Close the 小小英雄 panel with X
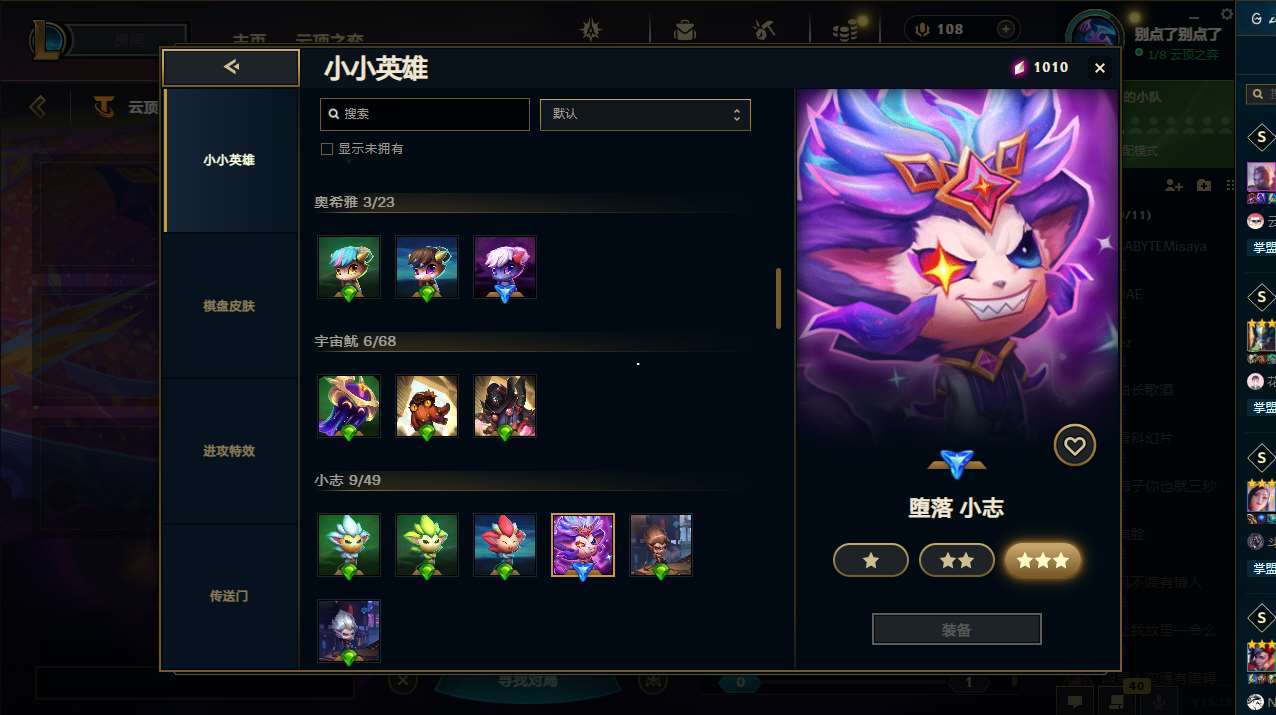 [1100, 68]
